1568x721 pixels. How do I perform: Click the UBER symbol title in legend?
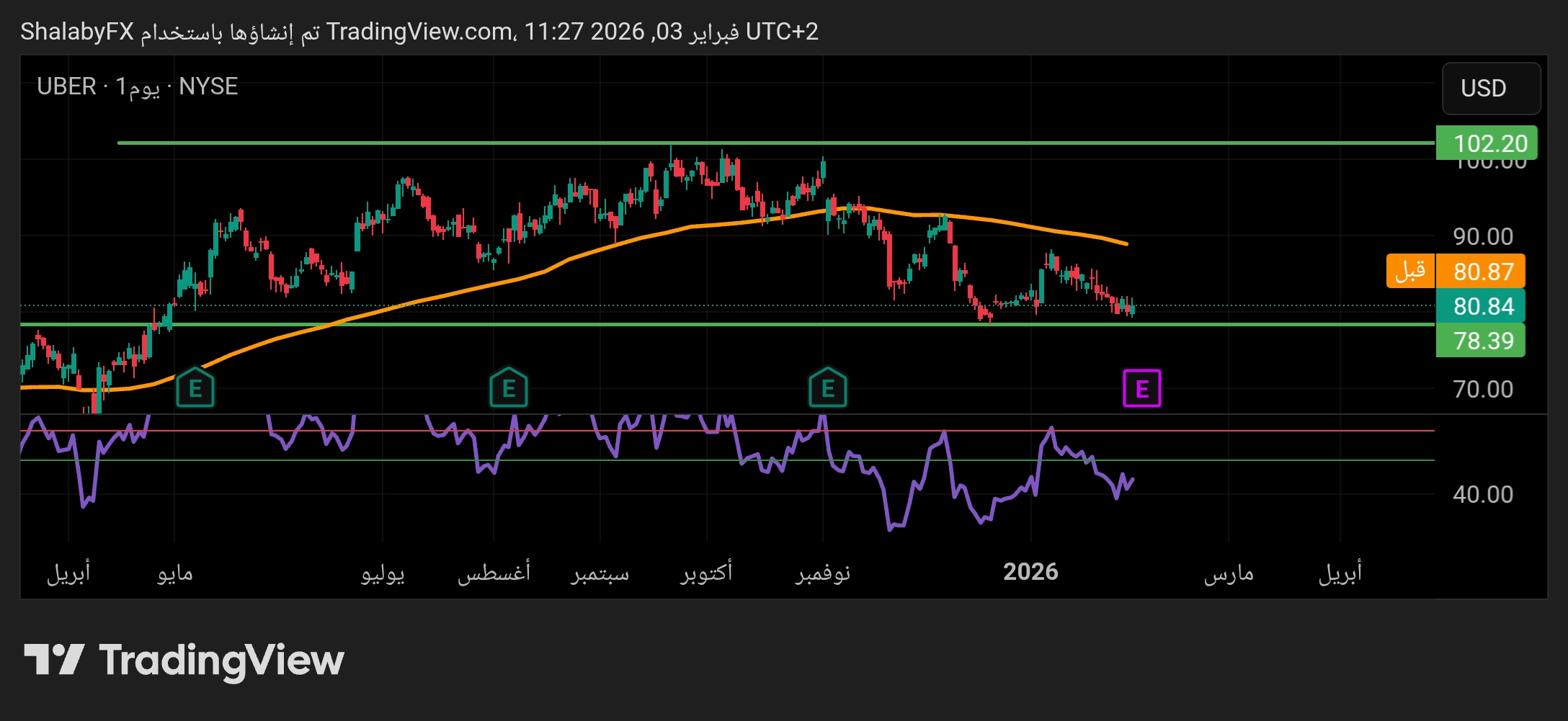(x=66, y=86)
